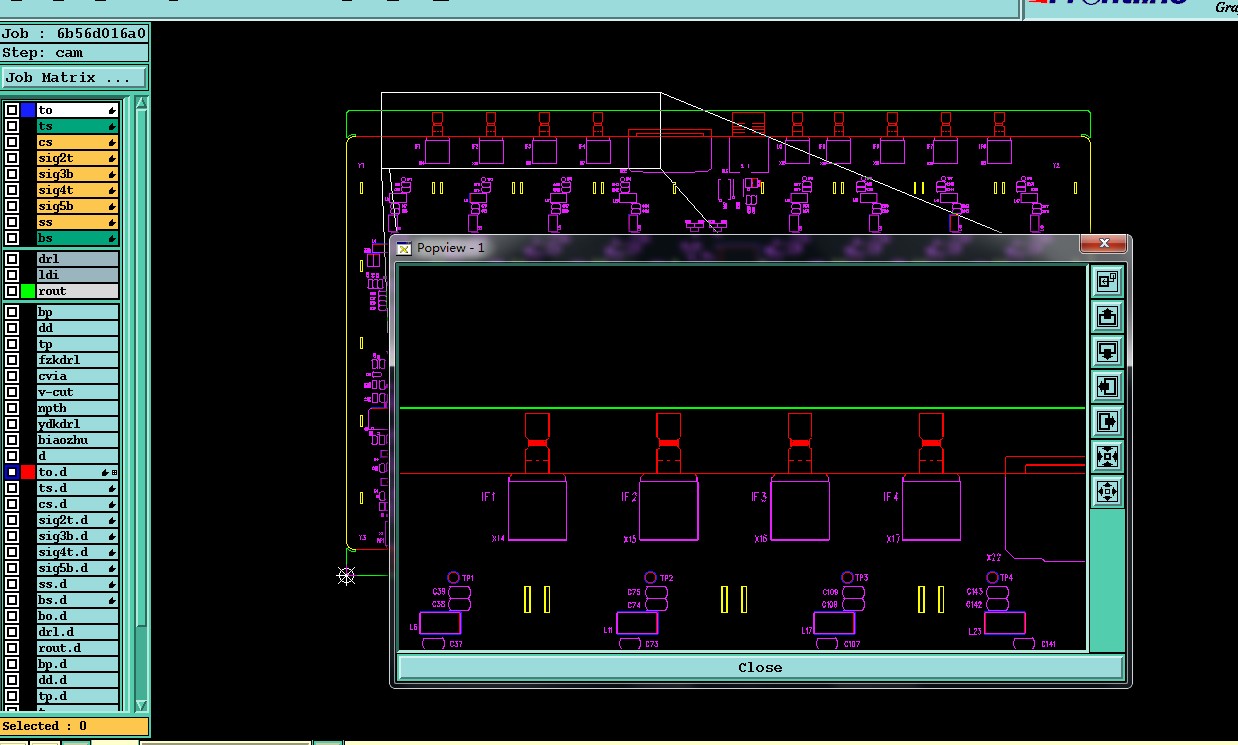Image resolution: width=1238 pixels, height=745 pixels.
Task: Pan right using the Popview right-arrow icon
Action: point(1107,422)
